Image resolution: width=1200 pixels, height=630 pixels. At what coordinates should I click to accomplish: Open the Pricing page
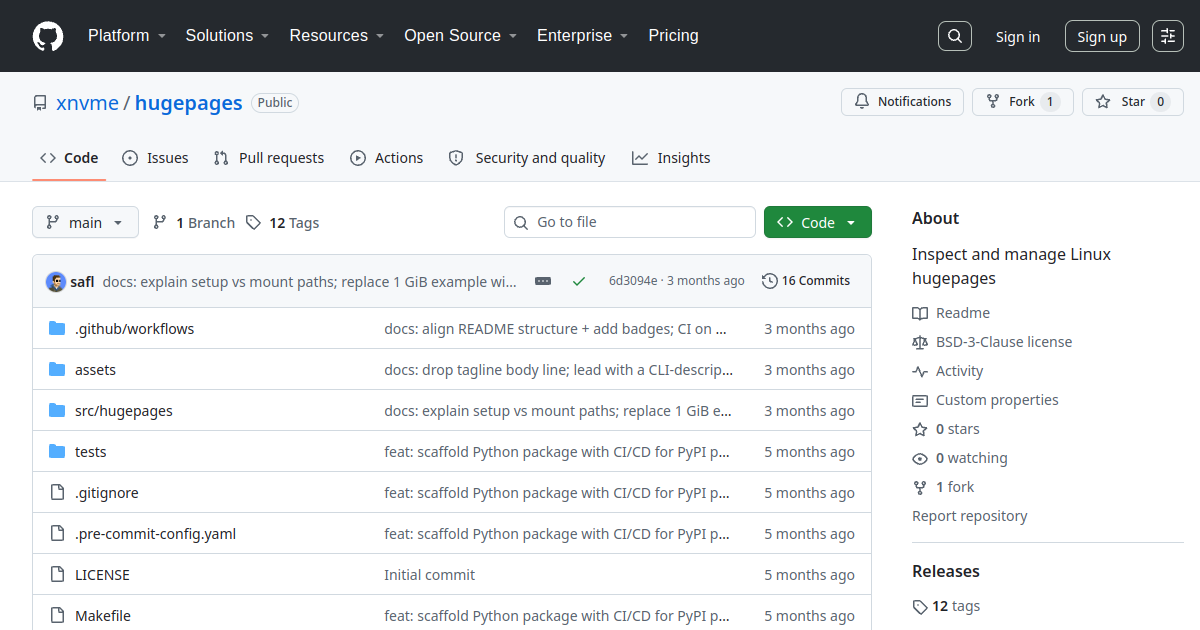coord(673,36)
